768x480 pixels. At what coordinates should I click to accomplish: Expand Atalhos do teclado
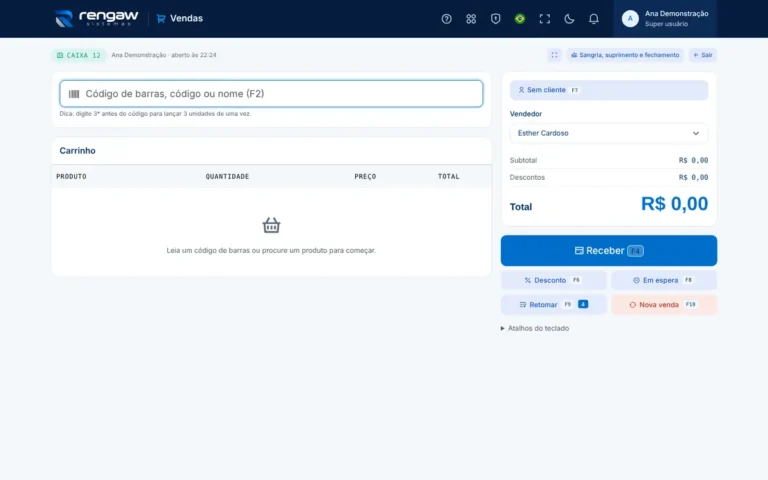click(x=535, y=328)
